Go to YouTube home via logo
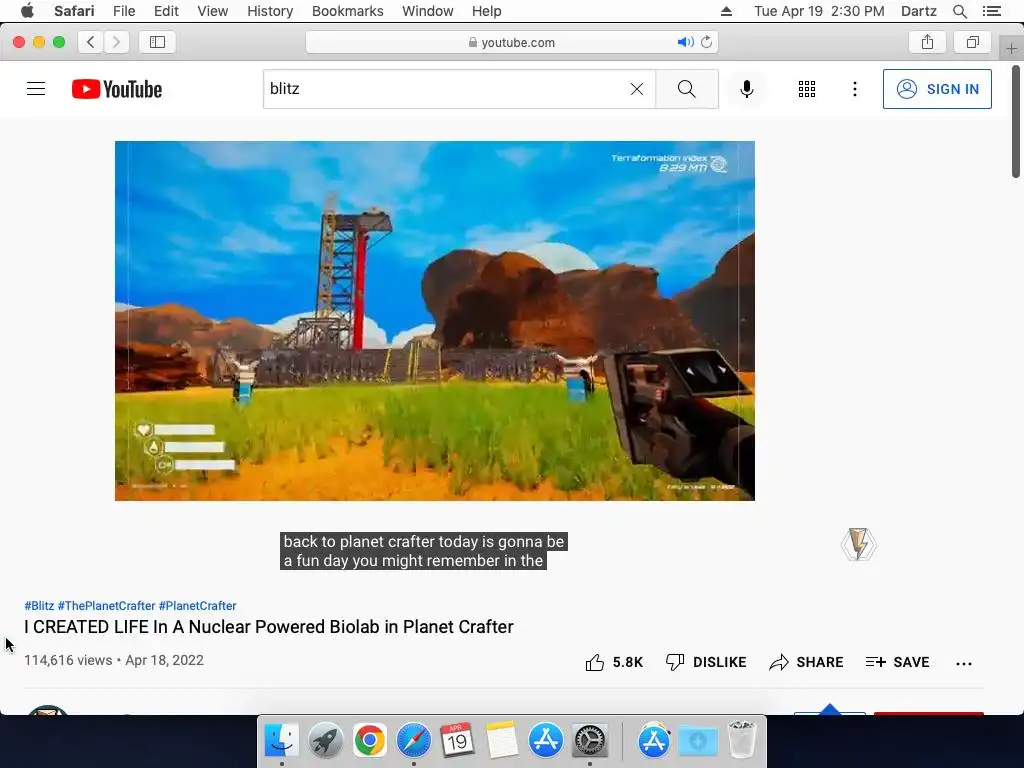Viewport: 1024px width, 768px height. click(x=117, y=89)
